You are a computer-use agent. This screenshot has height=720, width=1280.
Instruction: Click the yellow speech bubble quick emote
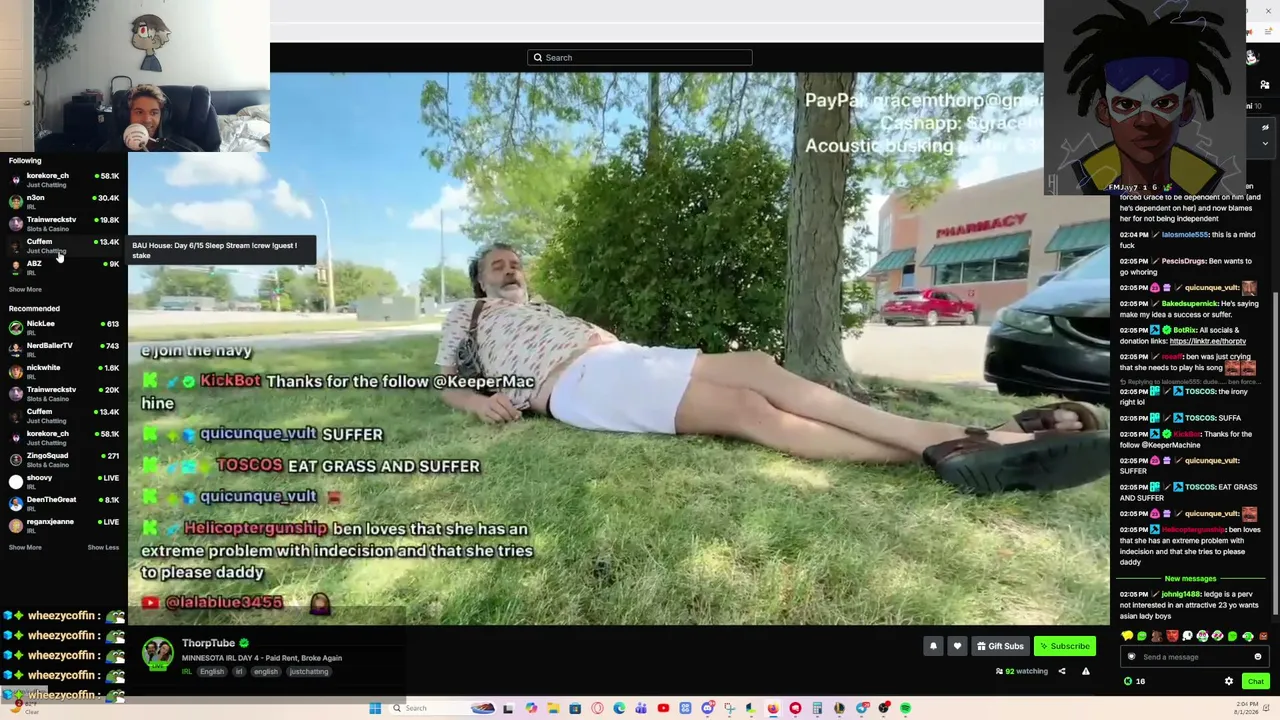point(1127,636)
